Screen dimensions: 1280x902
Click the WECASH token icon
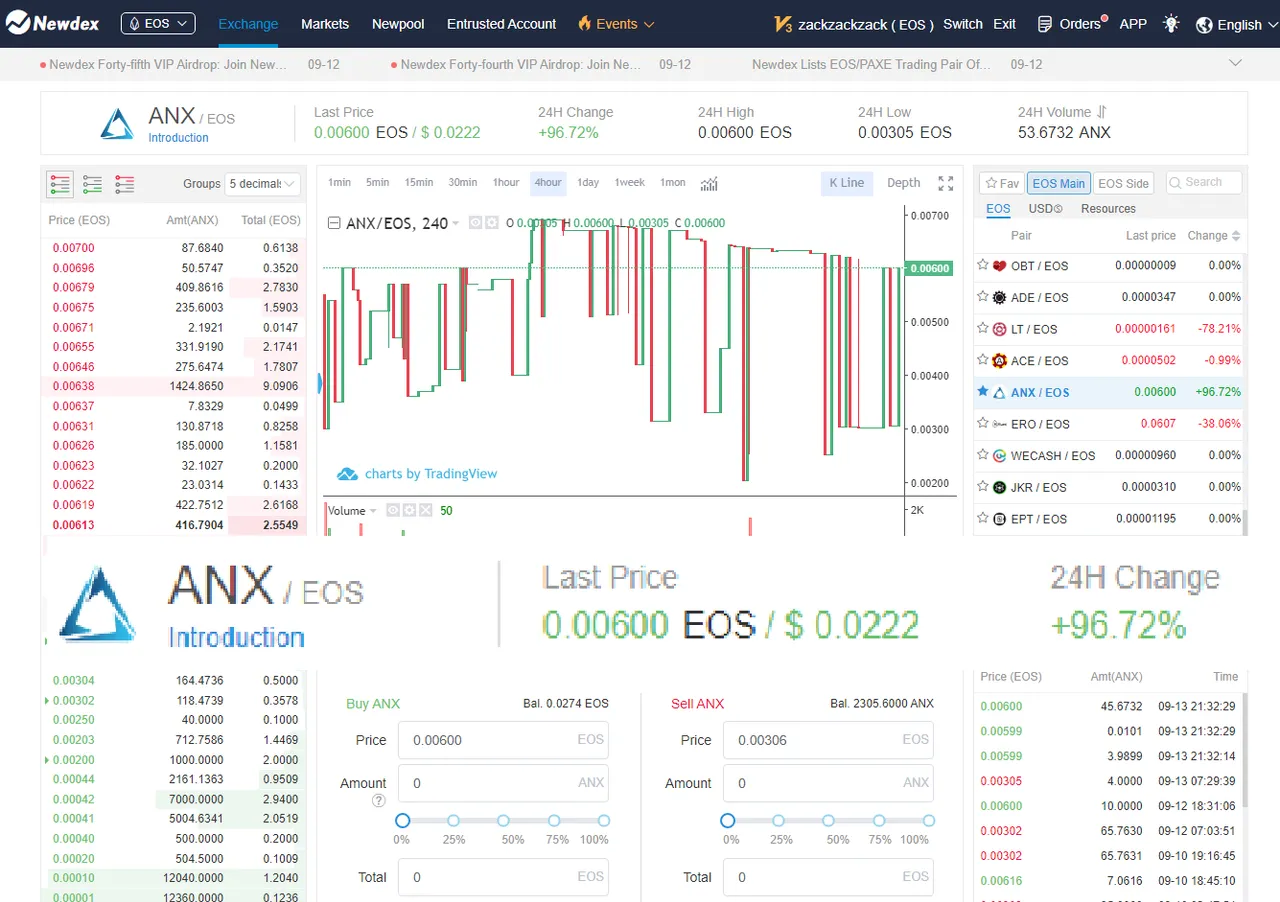point(999,455)
